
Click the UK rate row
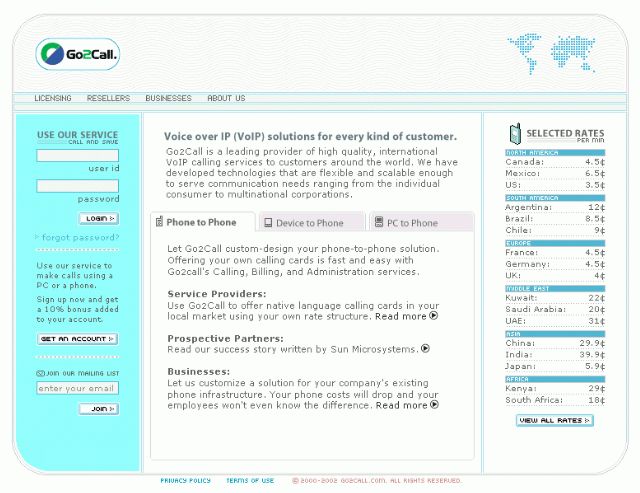(555, 275)
